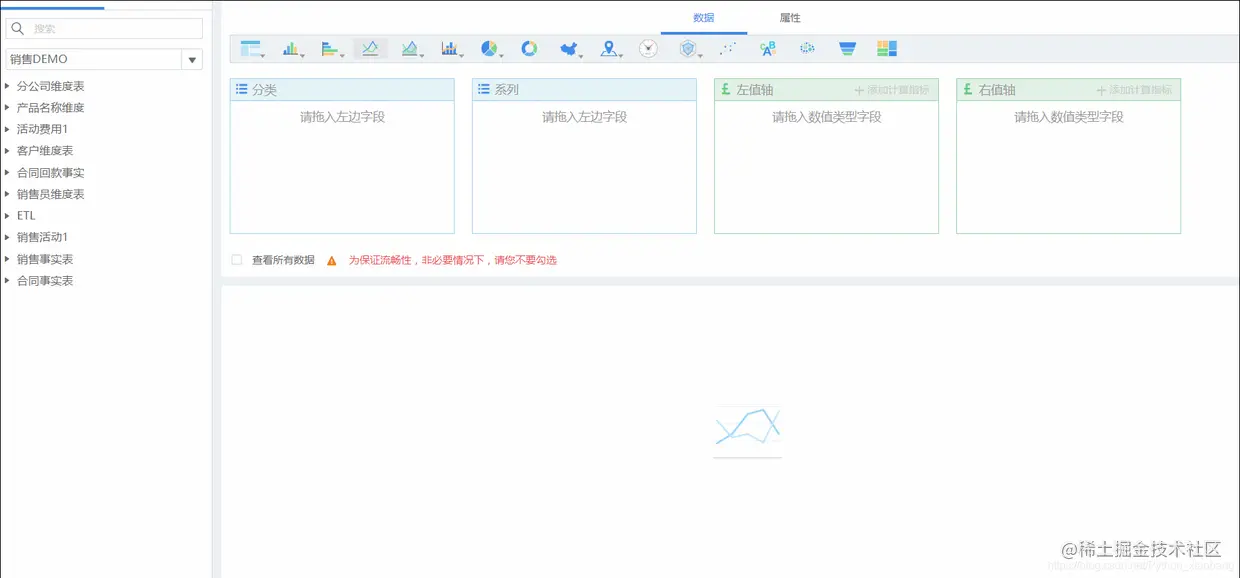The image size is (1240, 578).
Task: Expand the 销售员维度表 tree node
Action: tap(7, 194)
